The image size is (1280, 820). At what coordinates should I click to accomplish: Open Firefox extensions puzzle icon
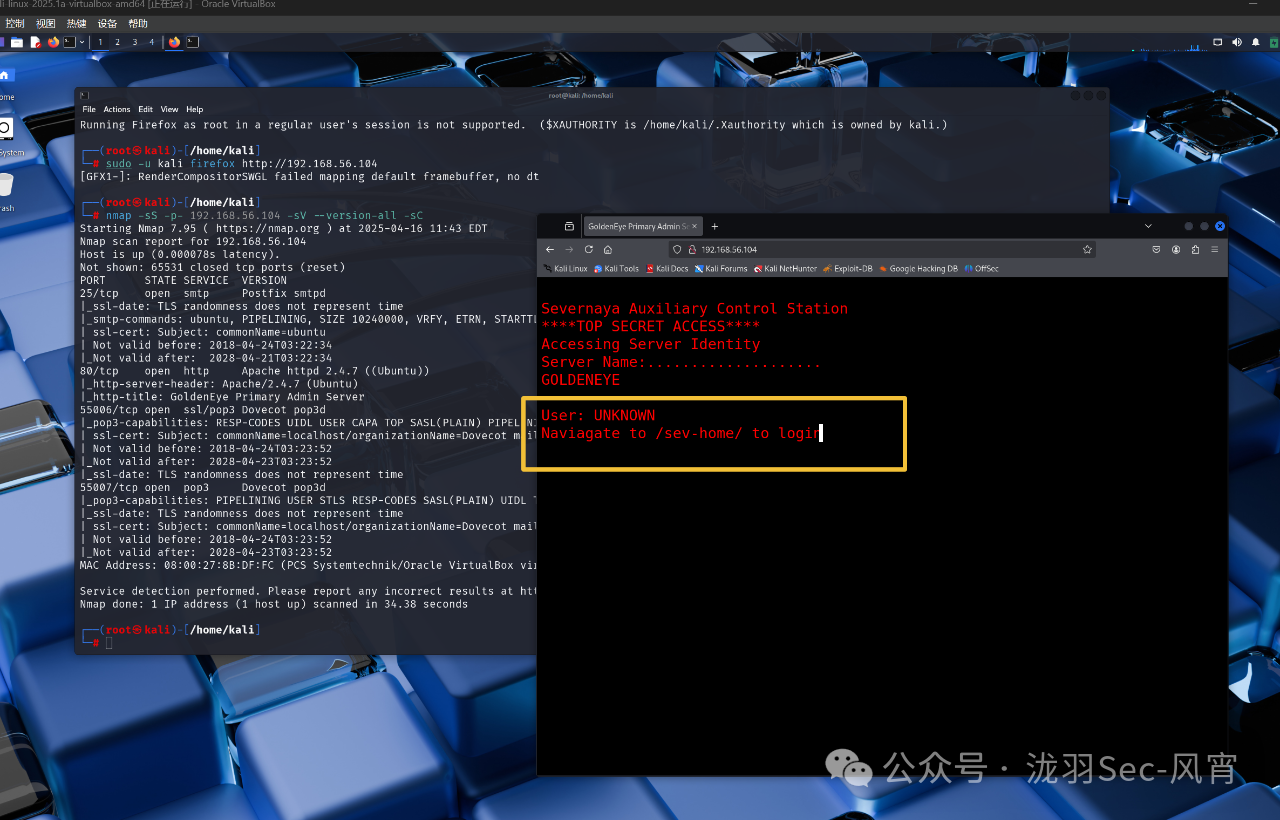click(1195, 249)
